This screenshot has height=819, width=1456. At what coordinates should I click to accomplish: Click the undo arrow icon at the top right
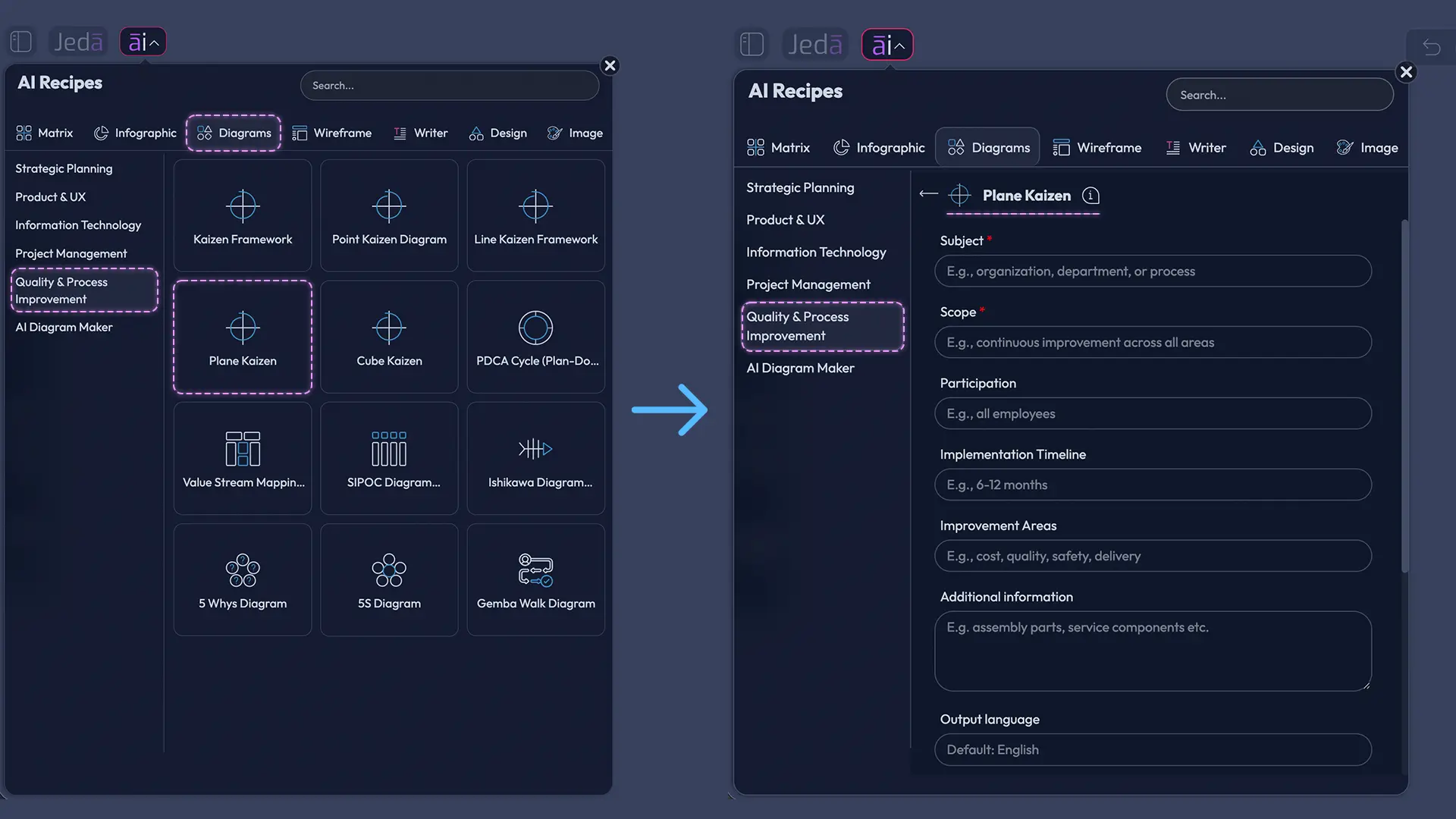pyautogui.click(x=1431, y=47)
